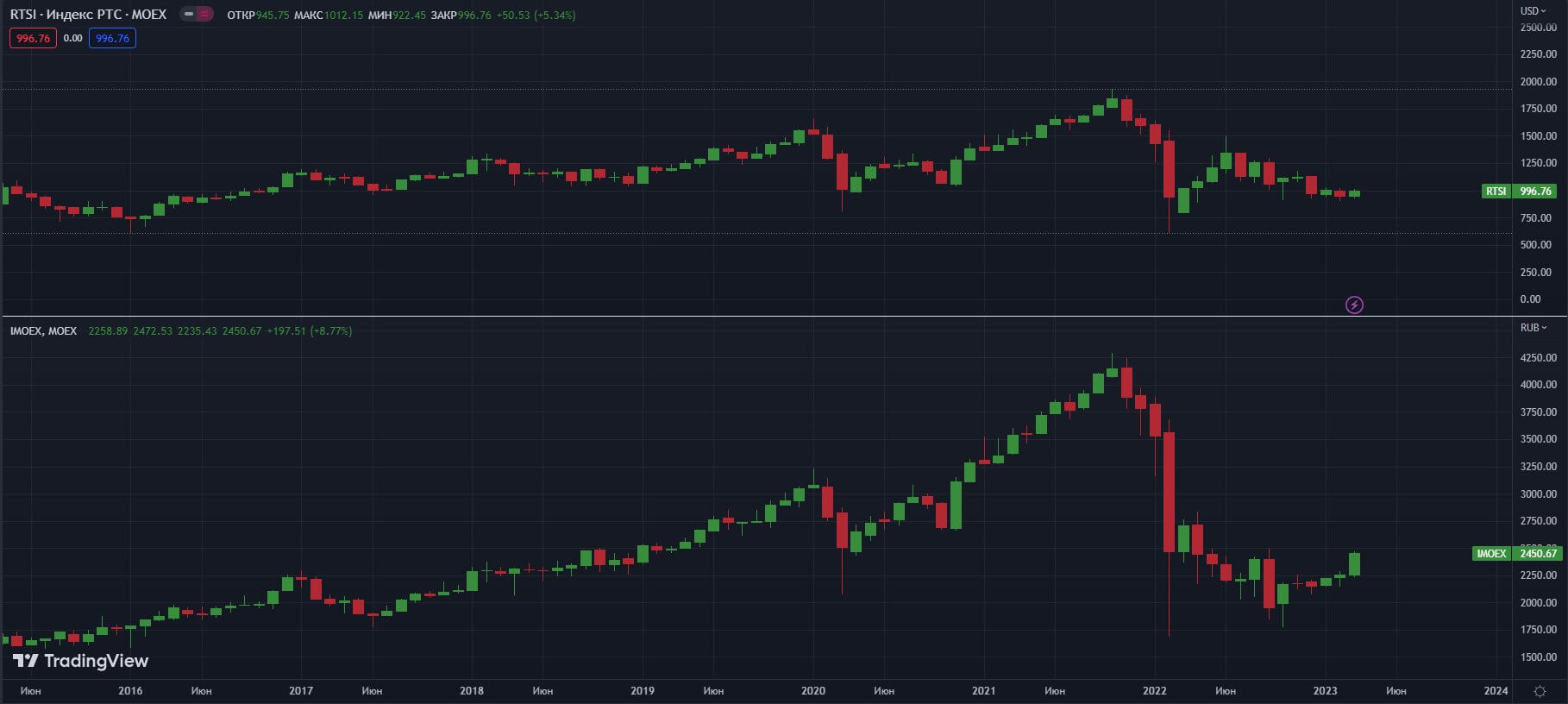Screen dimensions: 1568x704
Task: Click the 4250.00 level on RUB scale
Action: point(1539,358)
